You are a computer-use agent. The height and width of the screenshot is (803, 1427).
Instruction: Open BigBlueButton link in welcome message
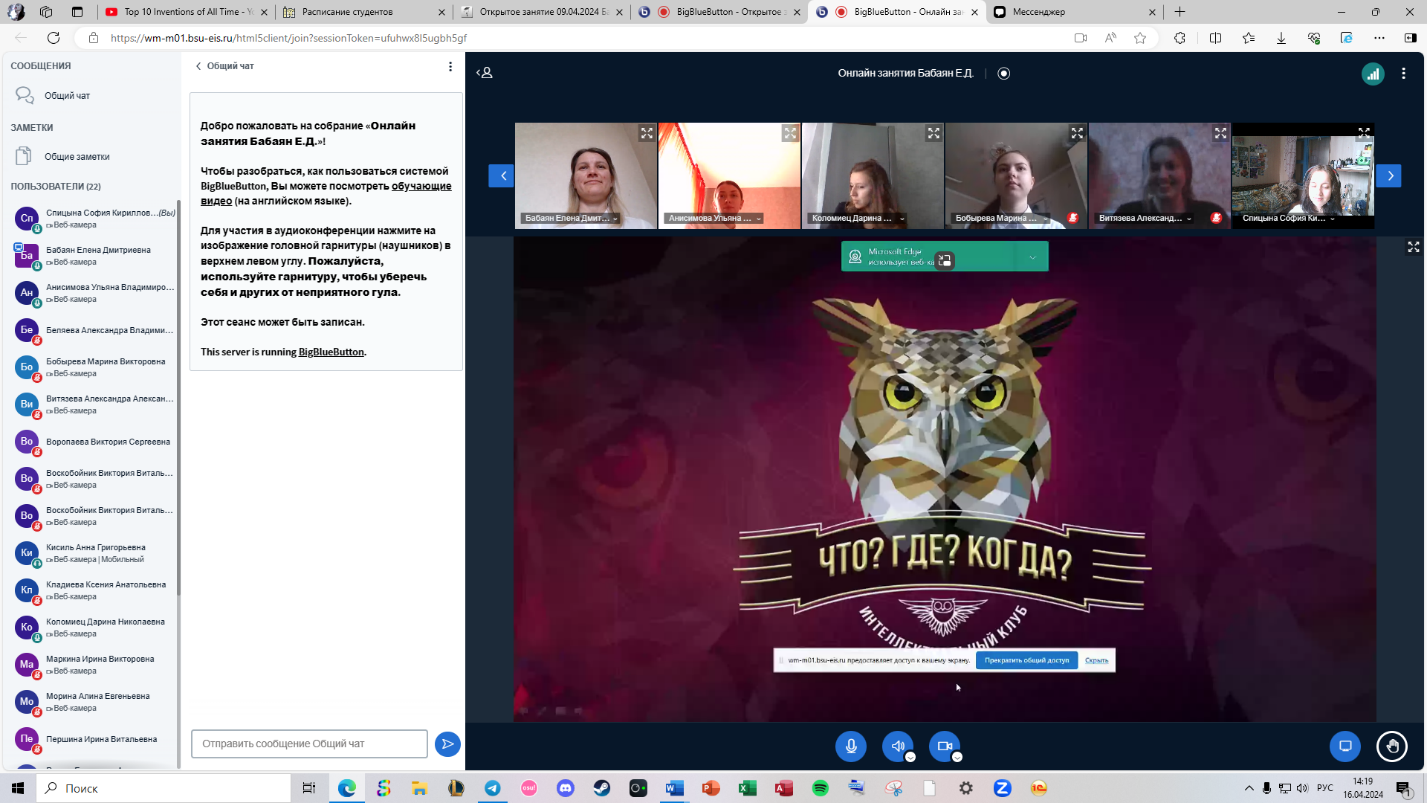click(x=331, y=352)
